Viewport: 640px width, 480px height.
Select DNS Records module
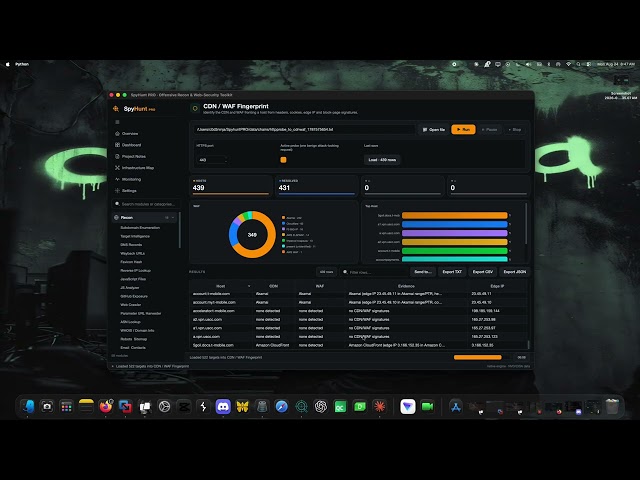coord(131,245)
